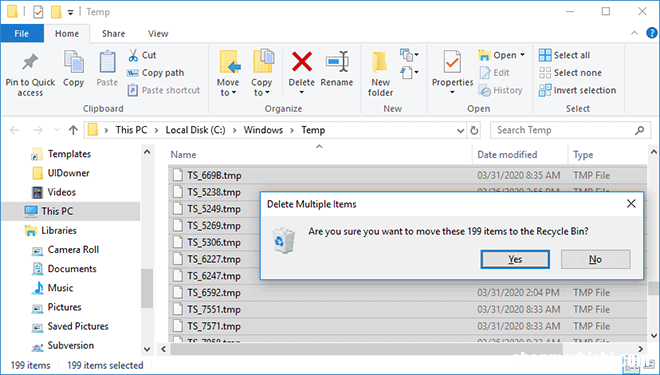The width and height of the screenshot is (660, 375).
Task: Click the Forward navigation arrow
Action: 38,130
